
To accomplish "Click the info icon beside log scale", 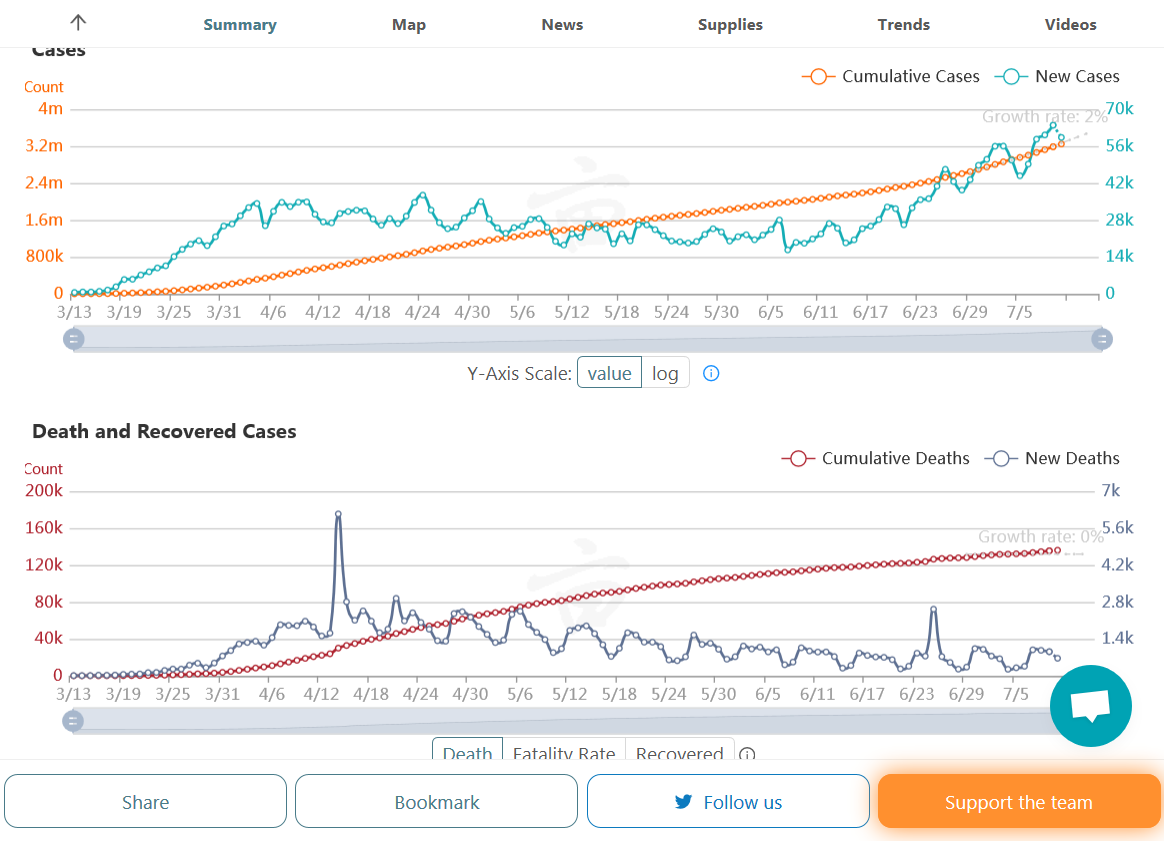I will 711,373.
